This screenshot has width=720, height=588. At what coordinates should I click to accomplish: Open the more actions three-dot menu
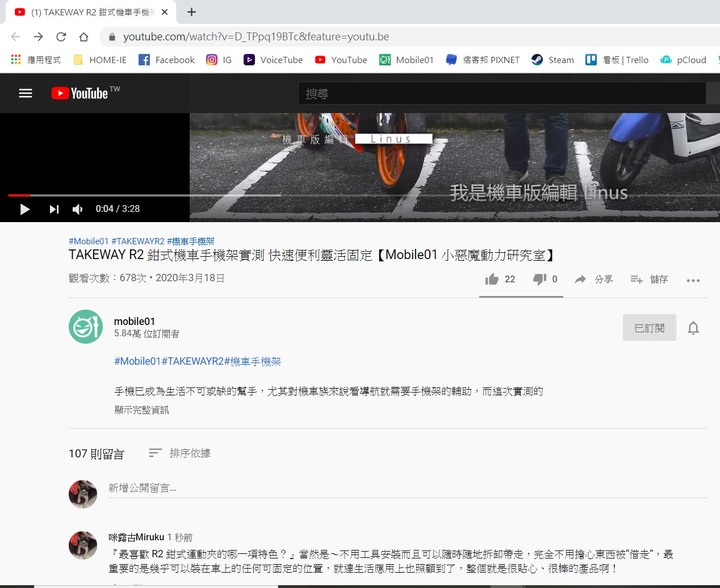693,280
